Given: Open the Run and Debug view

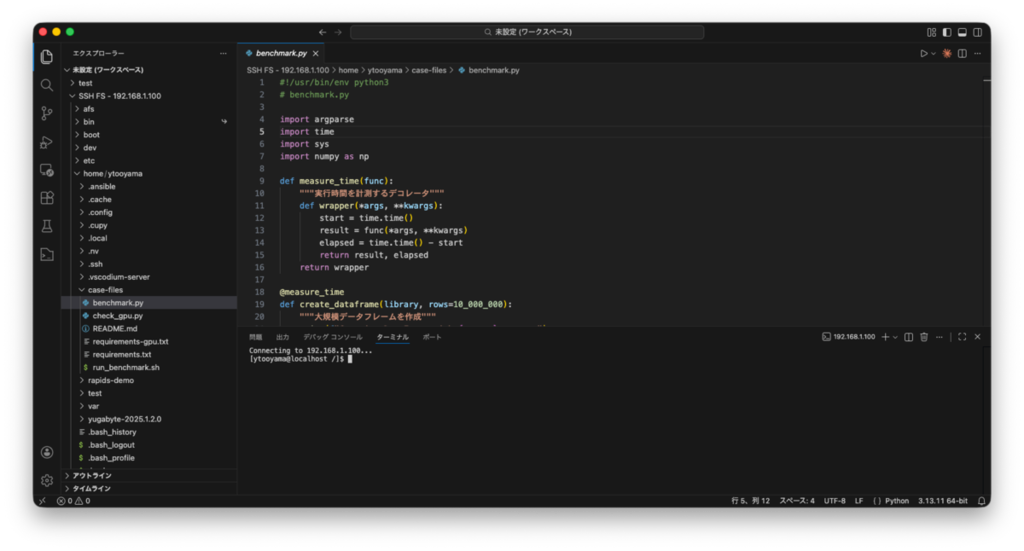Looking at the screenshot, I should 46,142.
